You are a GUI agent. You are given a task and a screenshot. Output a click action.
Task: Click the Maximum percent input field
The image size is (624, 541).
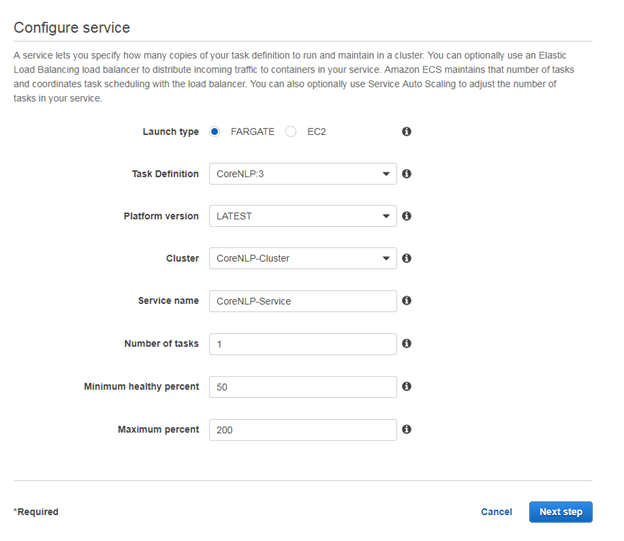[x=303, y=430]
